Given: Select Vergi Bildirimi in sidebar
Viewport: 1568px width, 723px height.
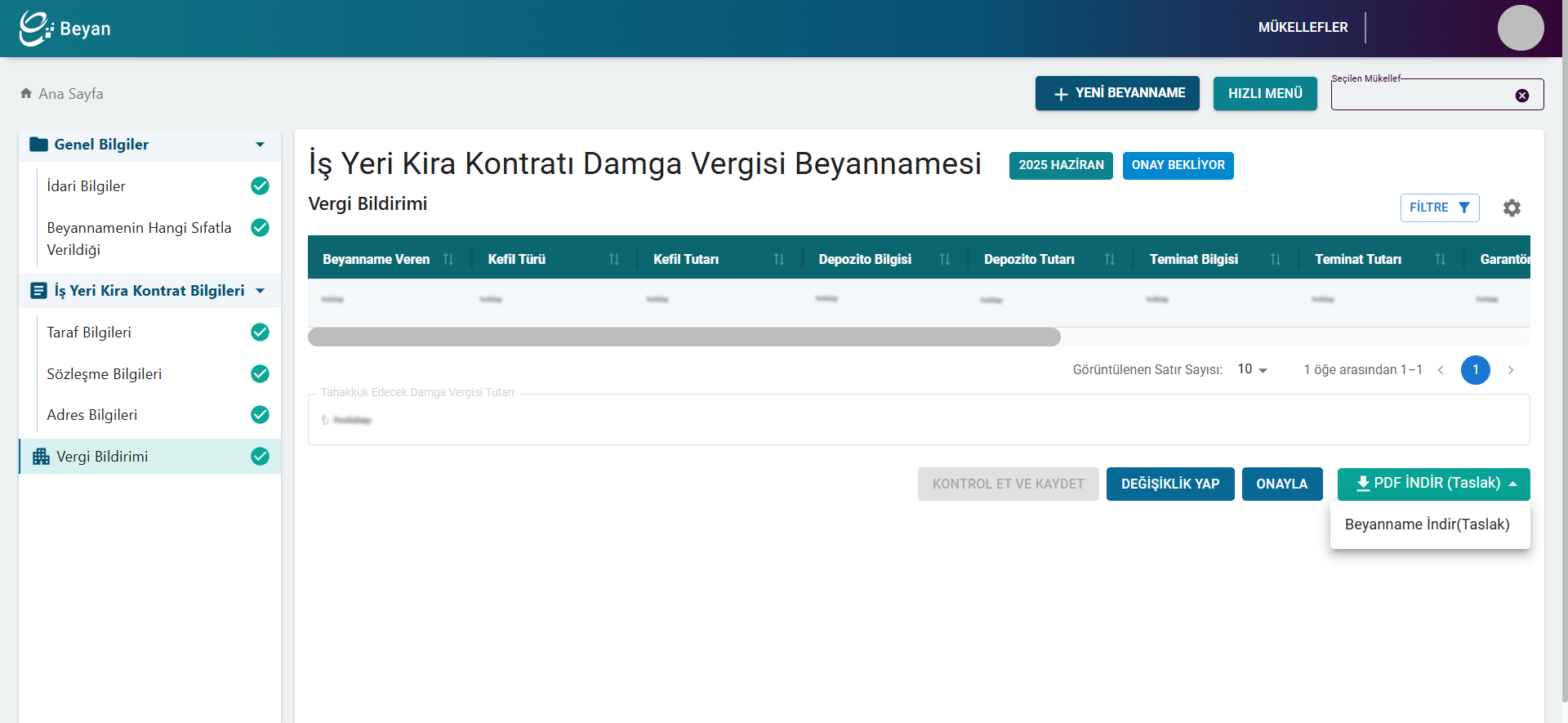Looking at the screenshot, I should coord(150,457).
